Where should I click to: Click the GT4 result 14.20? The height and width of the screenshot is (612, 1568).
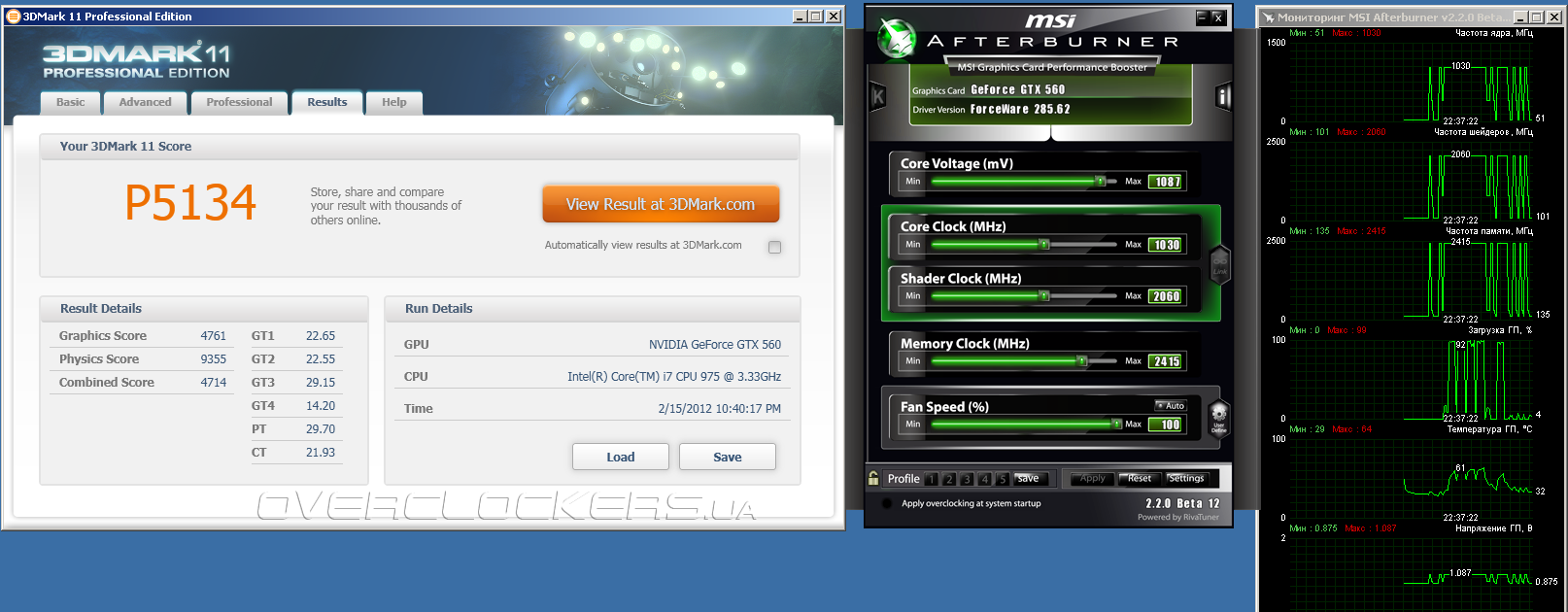coord(321,406)
